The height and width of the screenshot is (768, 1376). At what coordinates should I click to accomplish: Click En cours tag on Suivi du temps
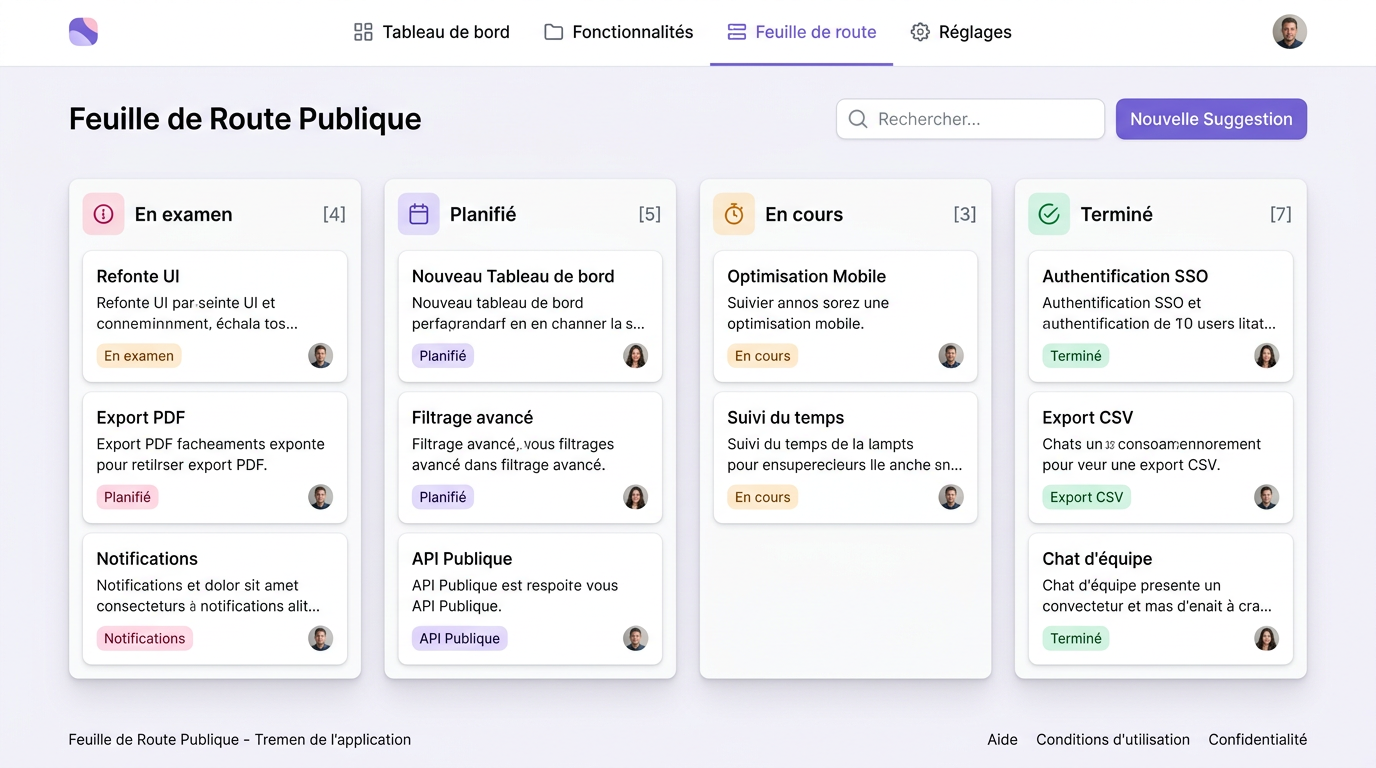click(x=762, y=497)
